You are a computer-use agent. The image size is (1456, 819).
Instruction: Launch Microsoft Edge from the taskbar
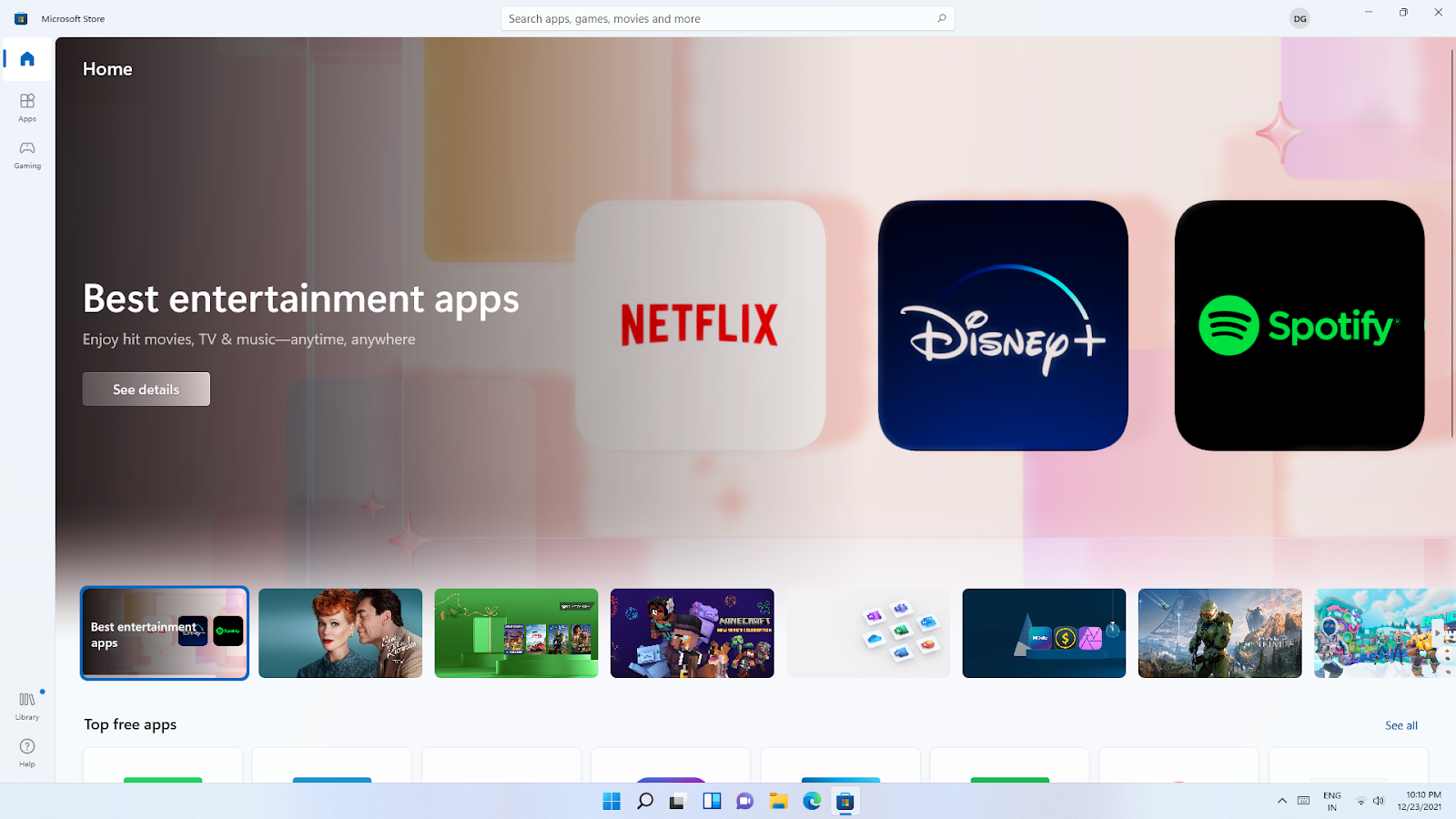point(812,802)
